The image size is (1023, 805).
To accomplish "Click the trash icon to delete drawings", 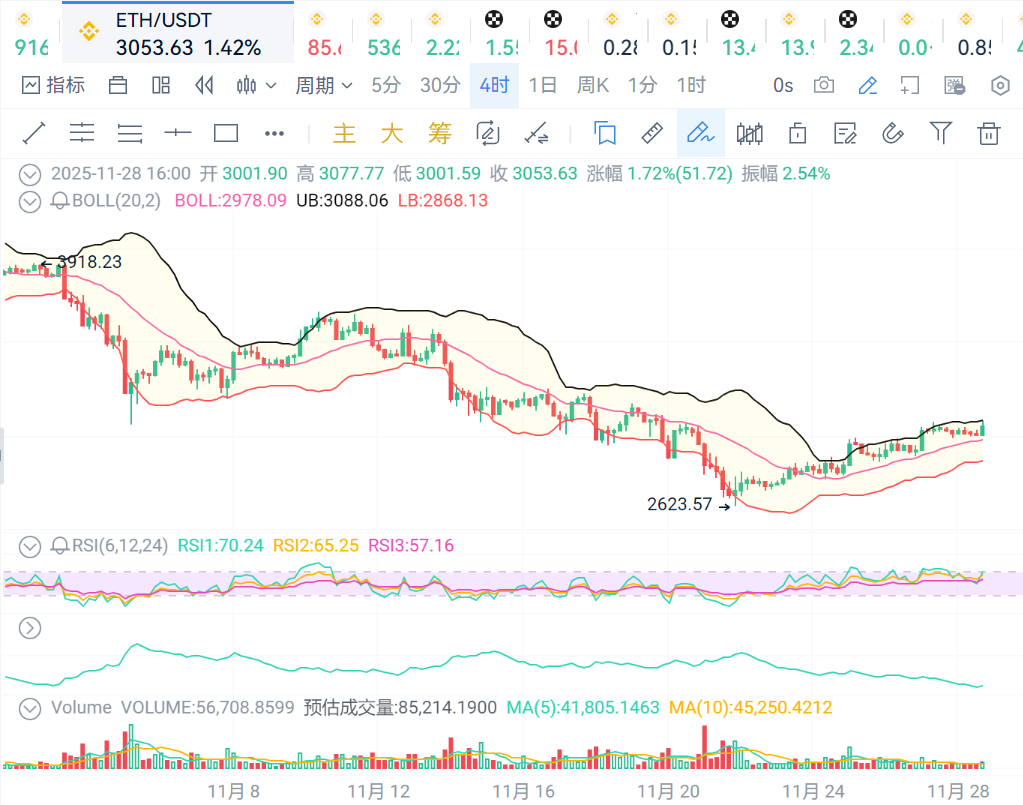I will [x=989, y=133].
